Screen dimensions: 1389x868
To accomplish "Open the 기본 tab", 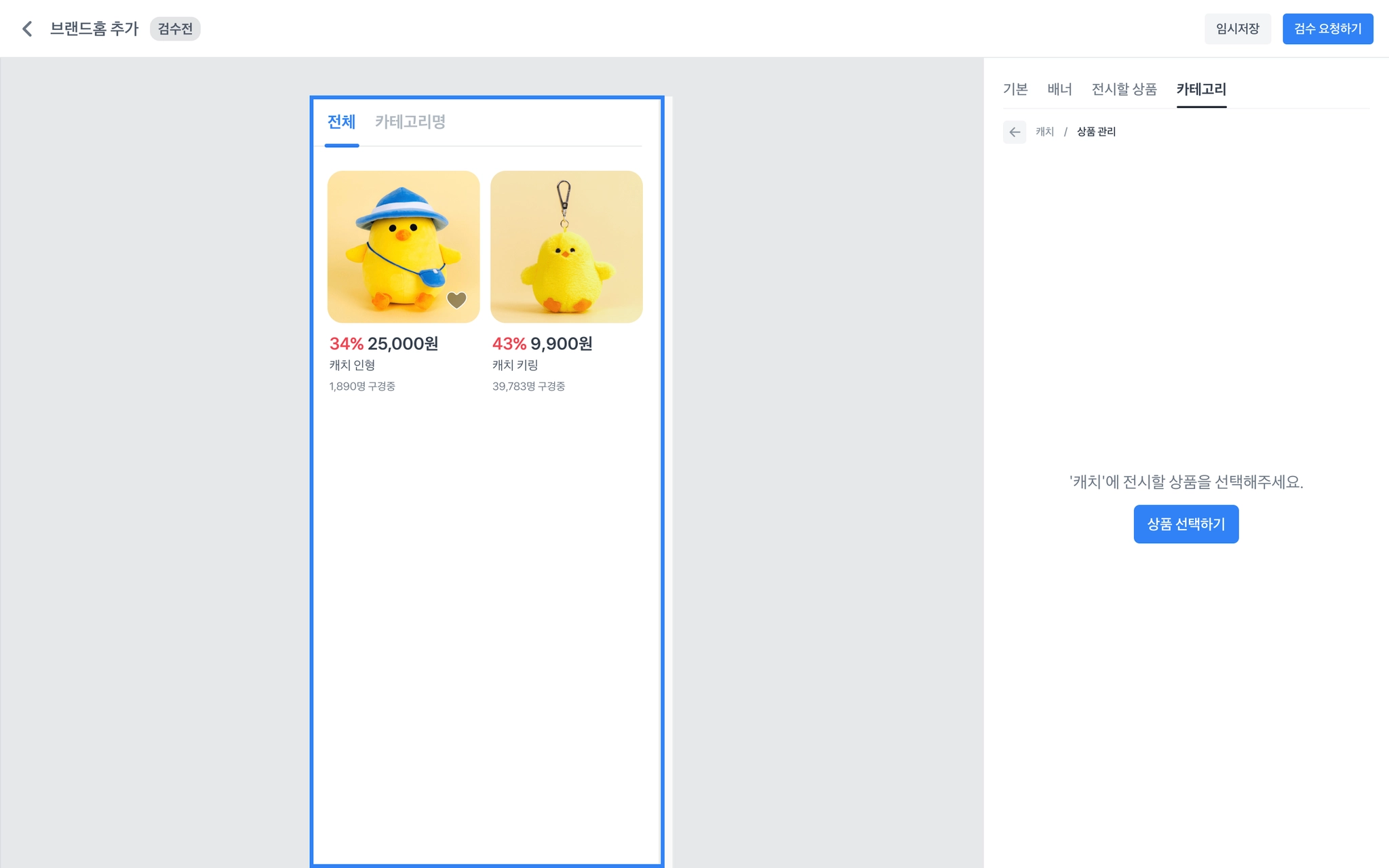I will [1015, 89].
